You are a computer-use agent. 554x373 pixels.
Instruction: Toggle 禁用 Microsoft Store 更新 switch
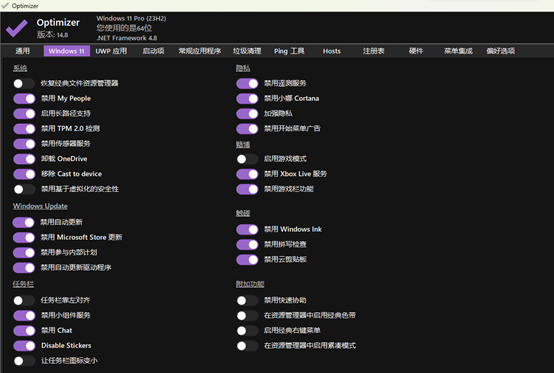[24, 237]
